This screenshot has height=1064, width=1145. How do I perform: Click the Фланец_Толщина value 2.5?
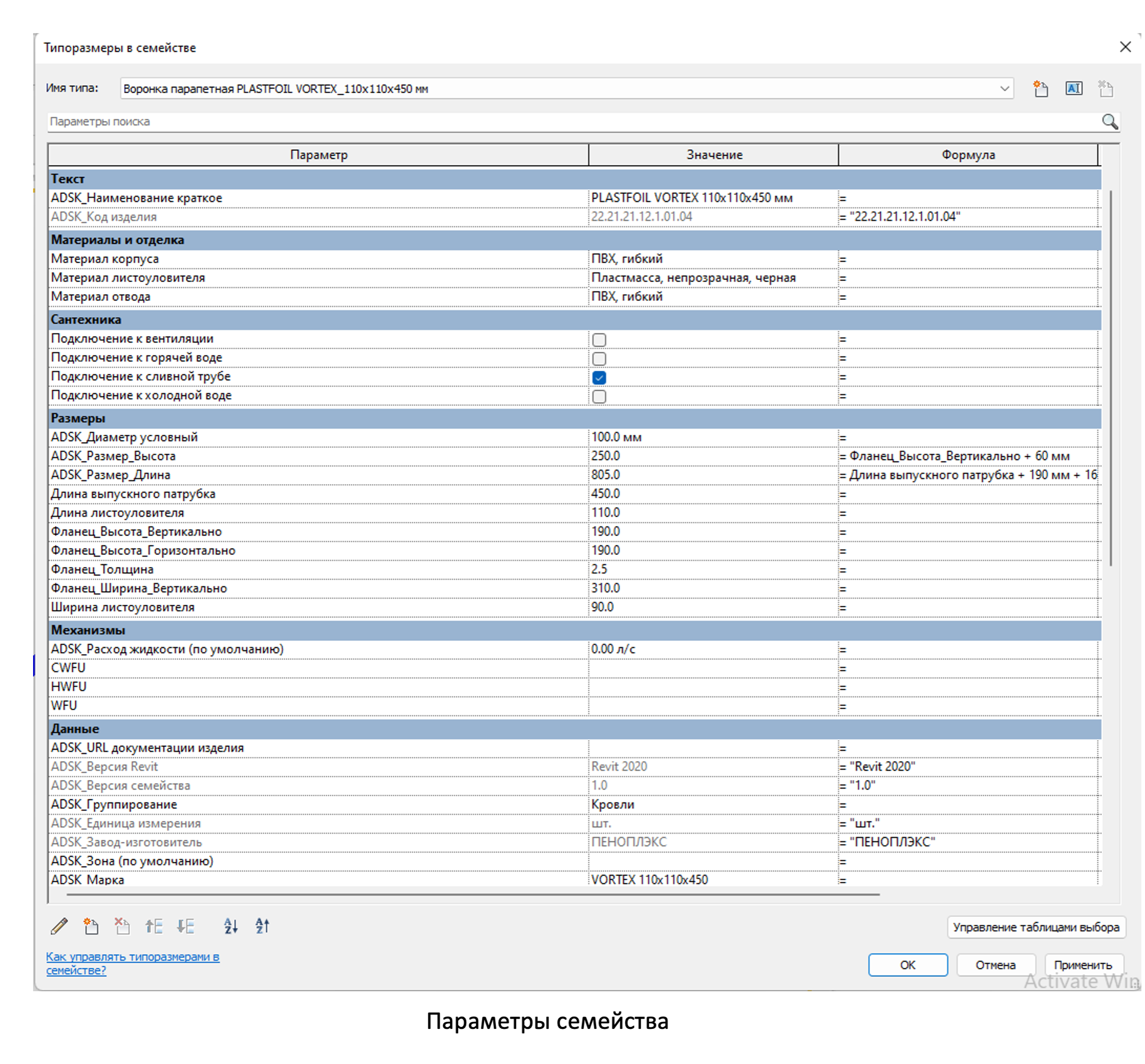713,570
